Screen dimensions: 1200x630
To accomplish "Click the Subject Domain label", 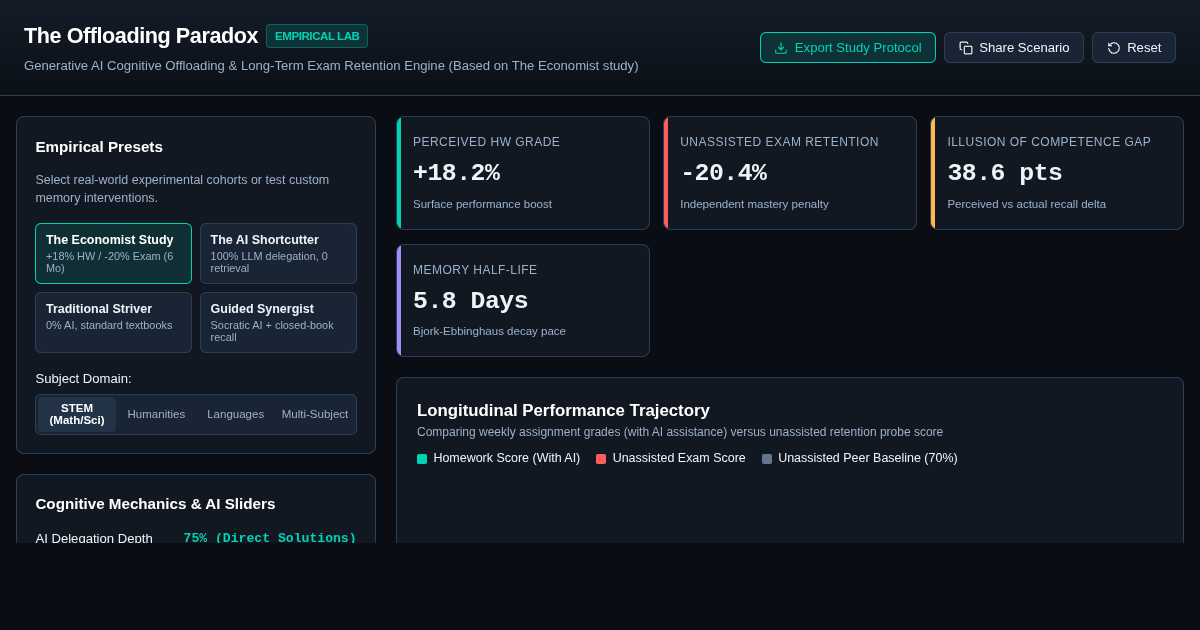I will click(x=83, y=379).
